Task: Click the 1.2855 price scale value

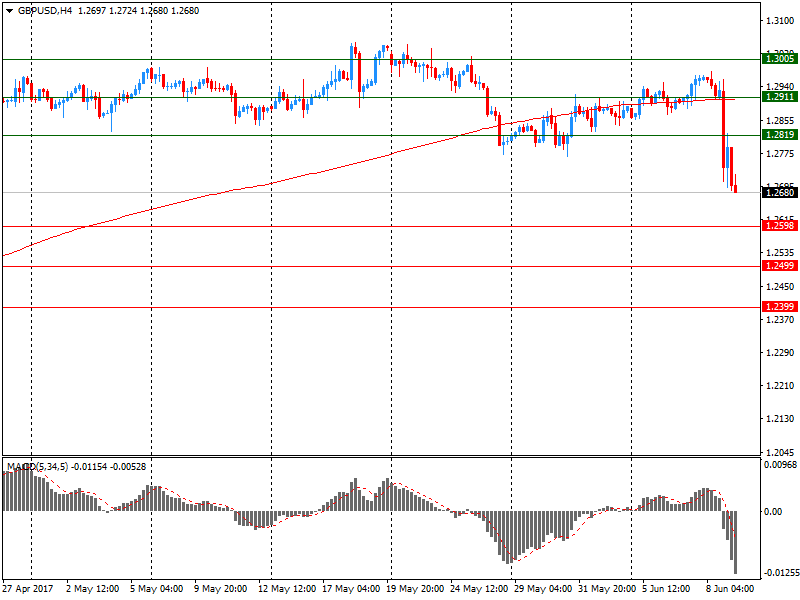Action: click(780, 121)
